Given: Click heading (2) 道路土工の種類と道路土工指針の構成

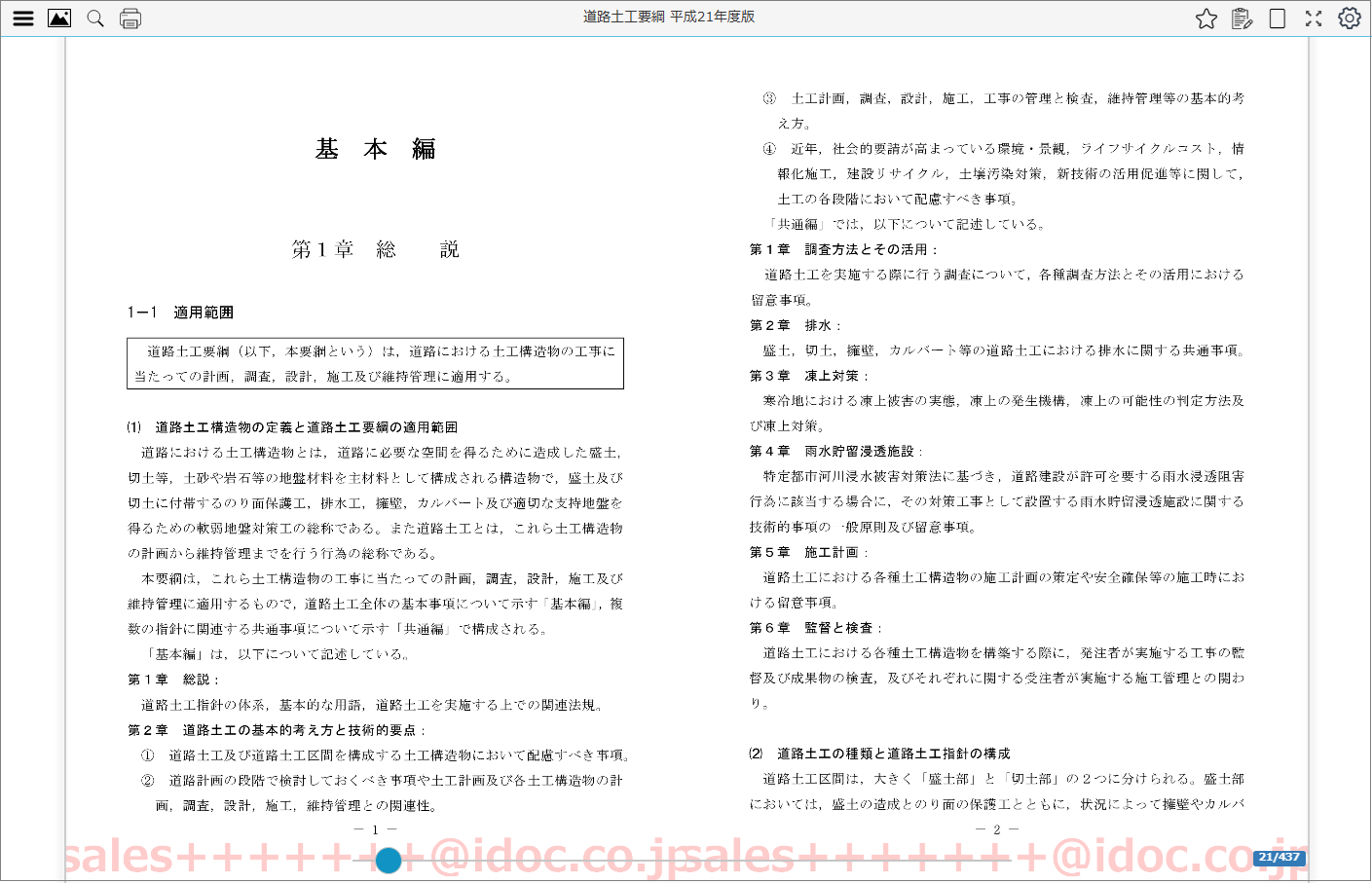Looking at the screenshot, I should click(x=880, y=754).
